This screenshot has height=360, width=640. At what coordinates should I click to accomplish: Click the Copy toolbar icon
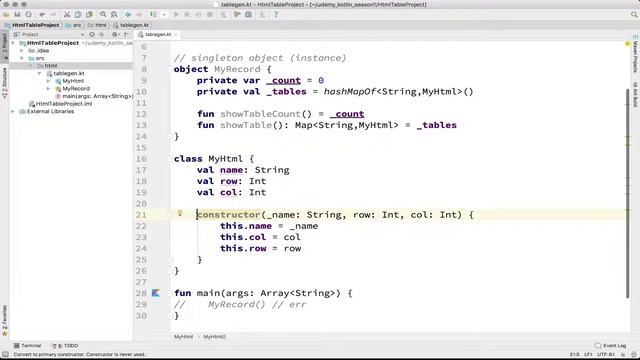click(78, 15)
